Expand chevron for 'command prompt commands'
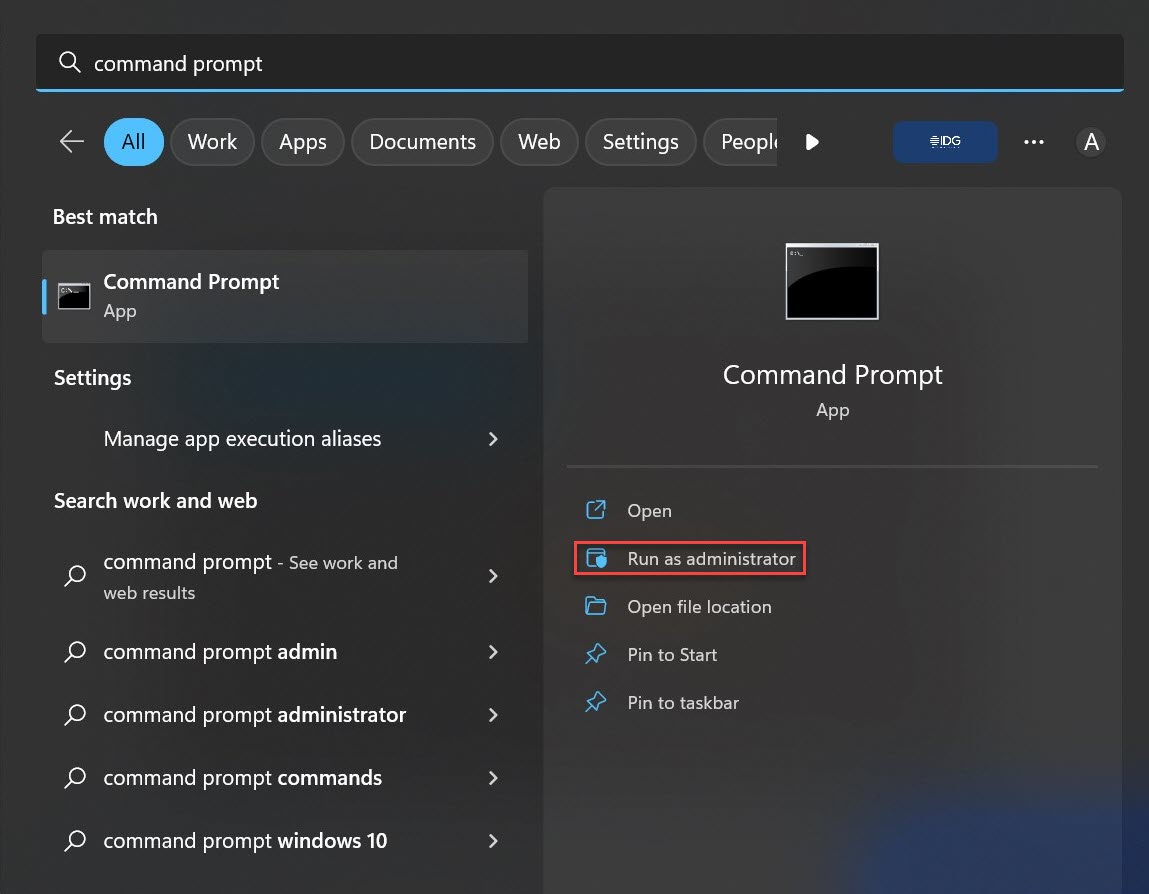The width and height of the screenshot is (1149, 894). pyautogui.click(x=493, y=777)
